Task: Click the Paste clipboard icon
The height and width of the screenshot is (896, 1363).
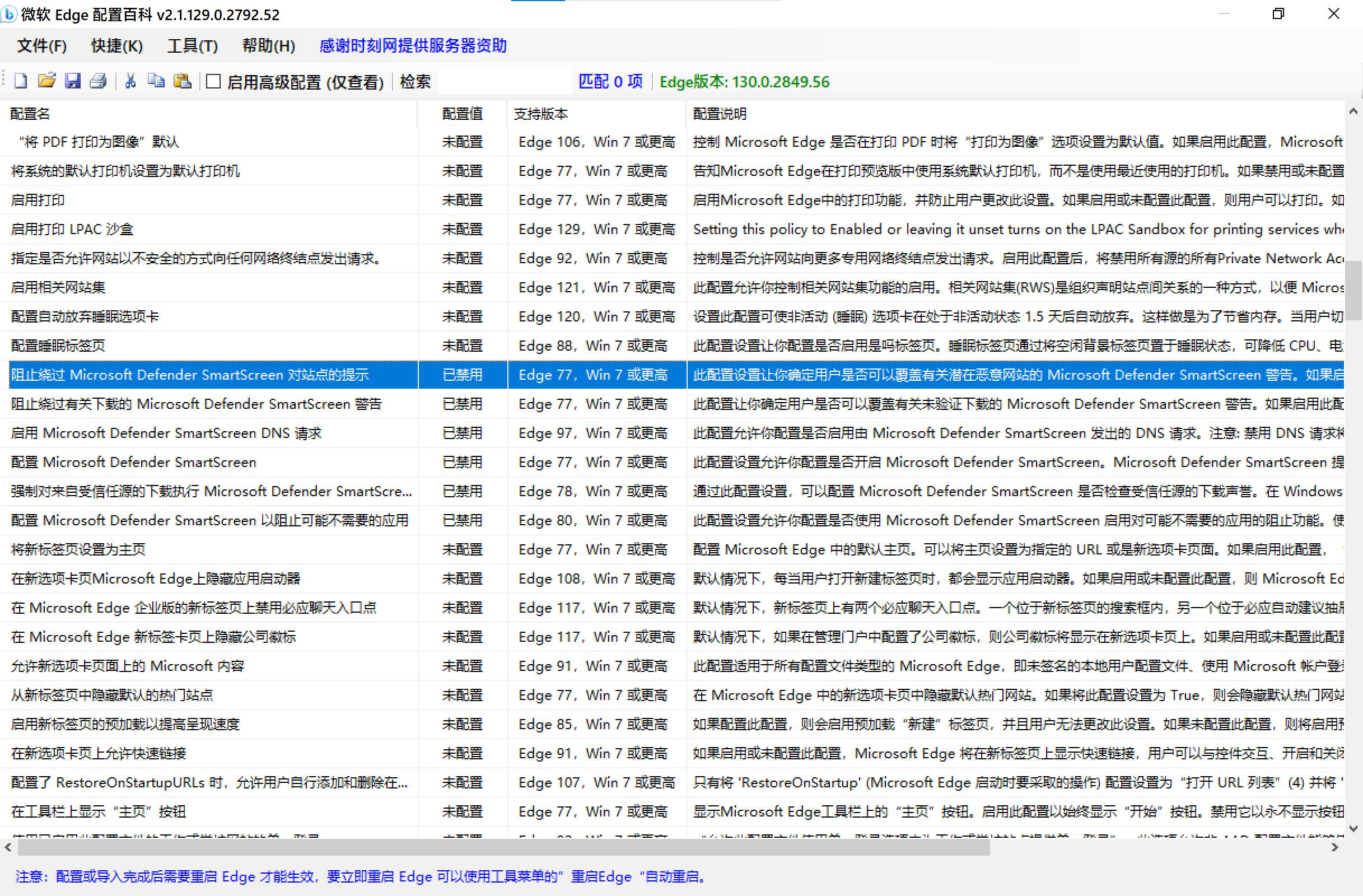Action: coord(182,81)
